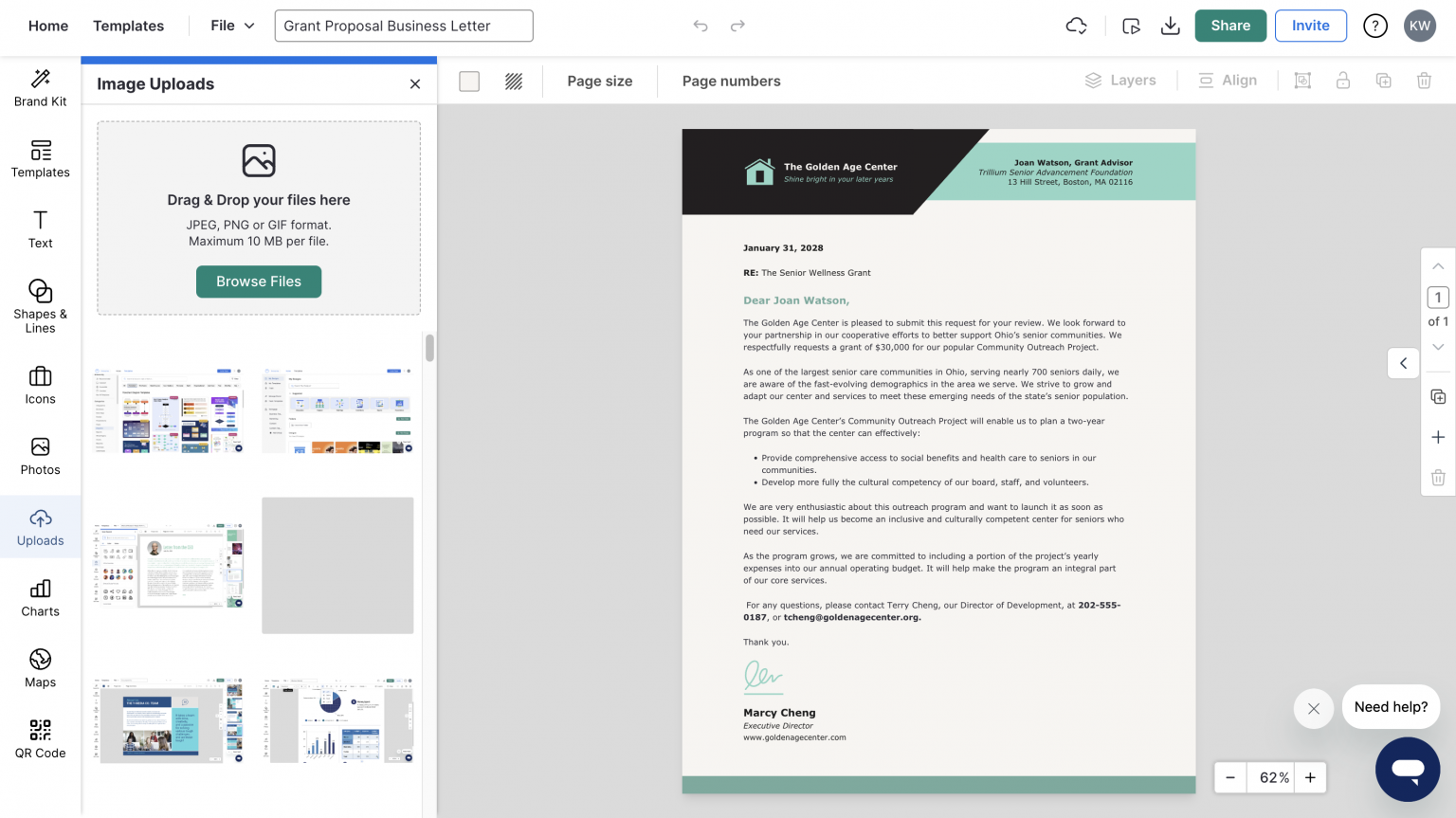Download the document
Screen dimensions: 1456x818
[1170, 26]
